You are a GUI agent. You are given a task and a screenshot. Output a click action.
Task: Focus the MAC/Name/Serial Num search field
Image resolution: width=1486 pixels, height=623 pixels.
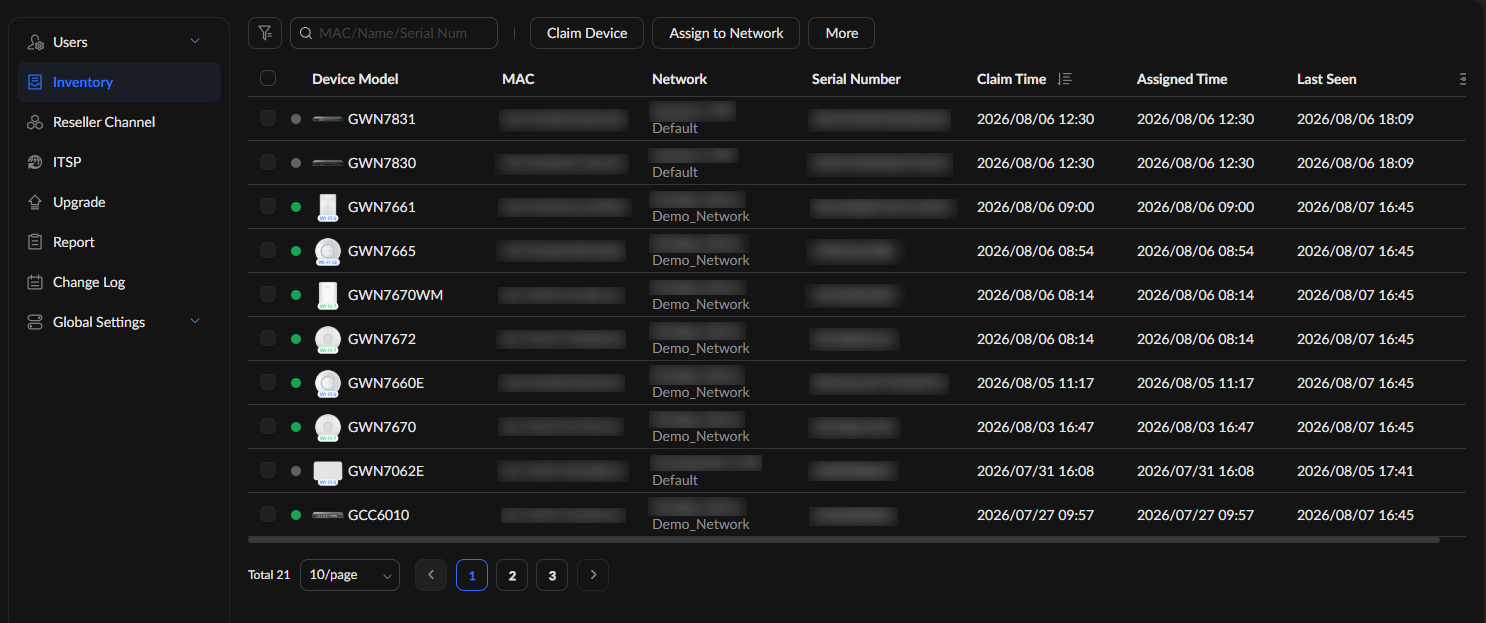point(394,33)
